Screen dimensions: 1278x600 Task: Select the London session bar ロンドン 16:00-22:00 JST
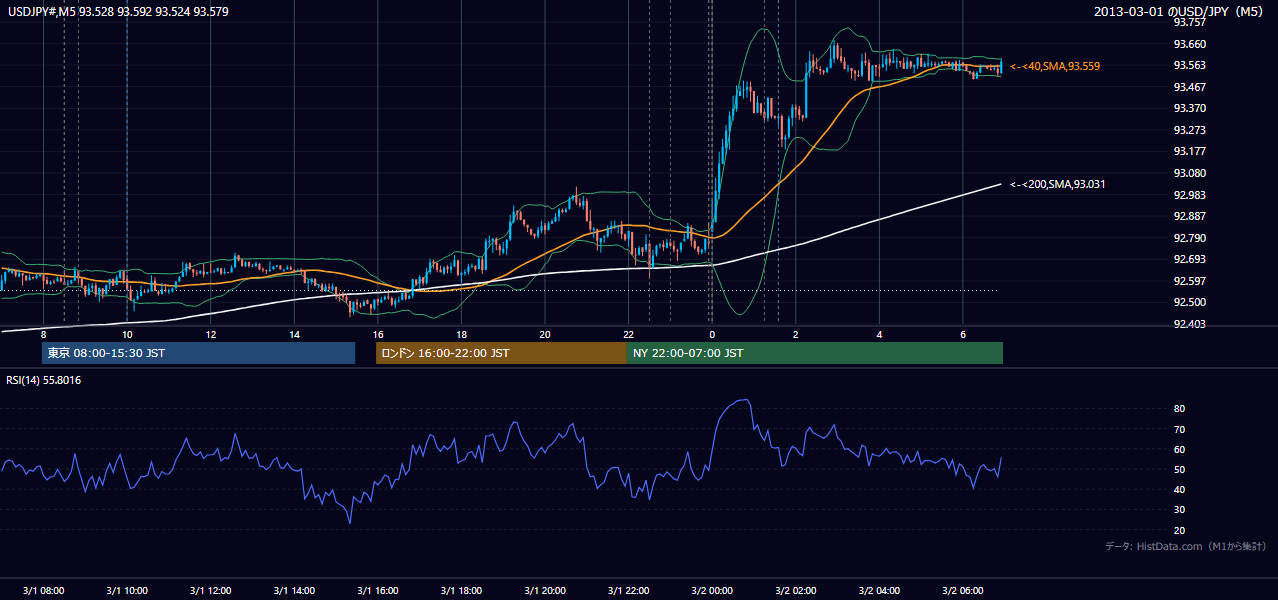coord(501,353)
